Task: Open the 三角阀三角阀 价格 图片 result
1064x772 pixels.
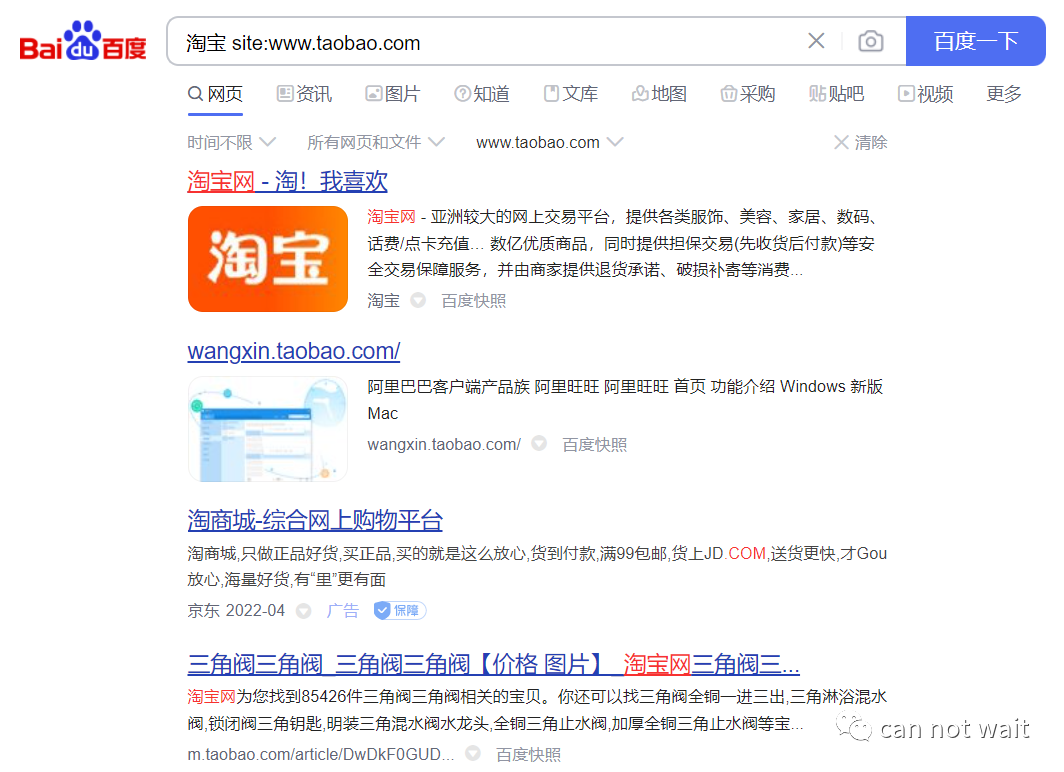Action: tap(493, 664)
